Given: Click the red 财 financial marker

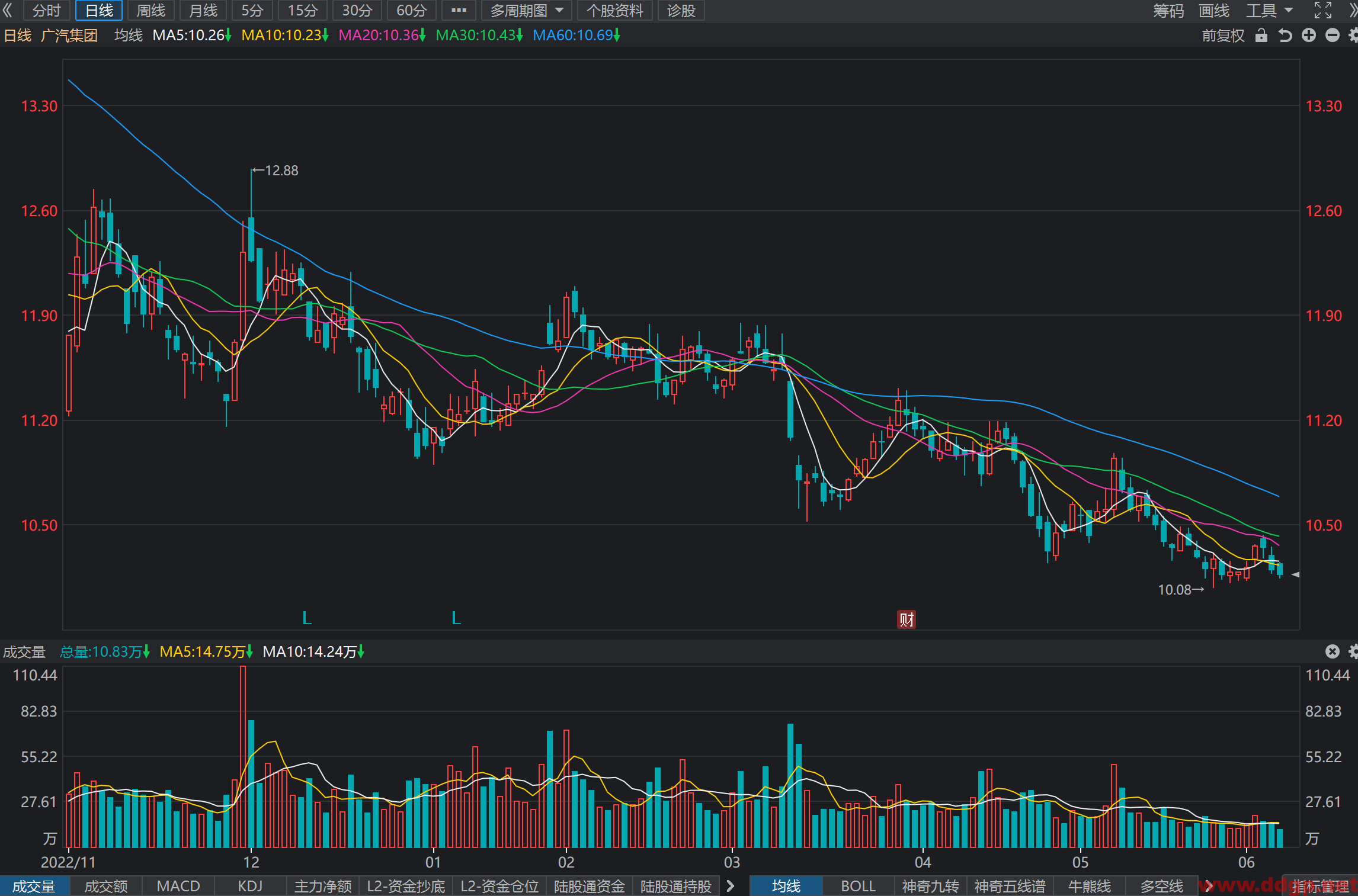Looking at the screenshot, I should [906, 619].
